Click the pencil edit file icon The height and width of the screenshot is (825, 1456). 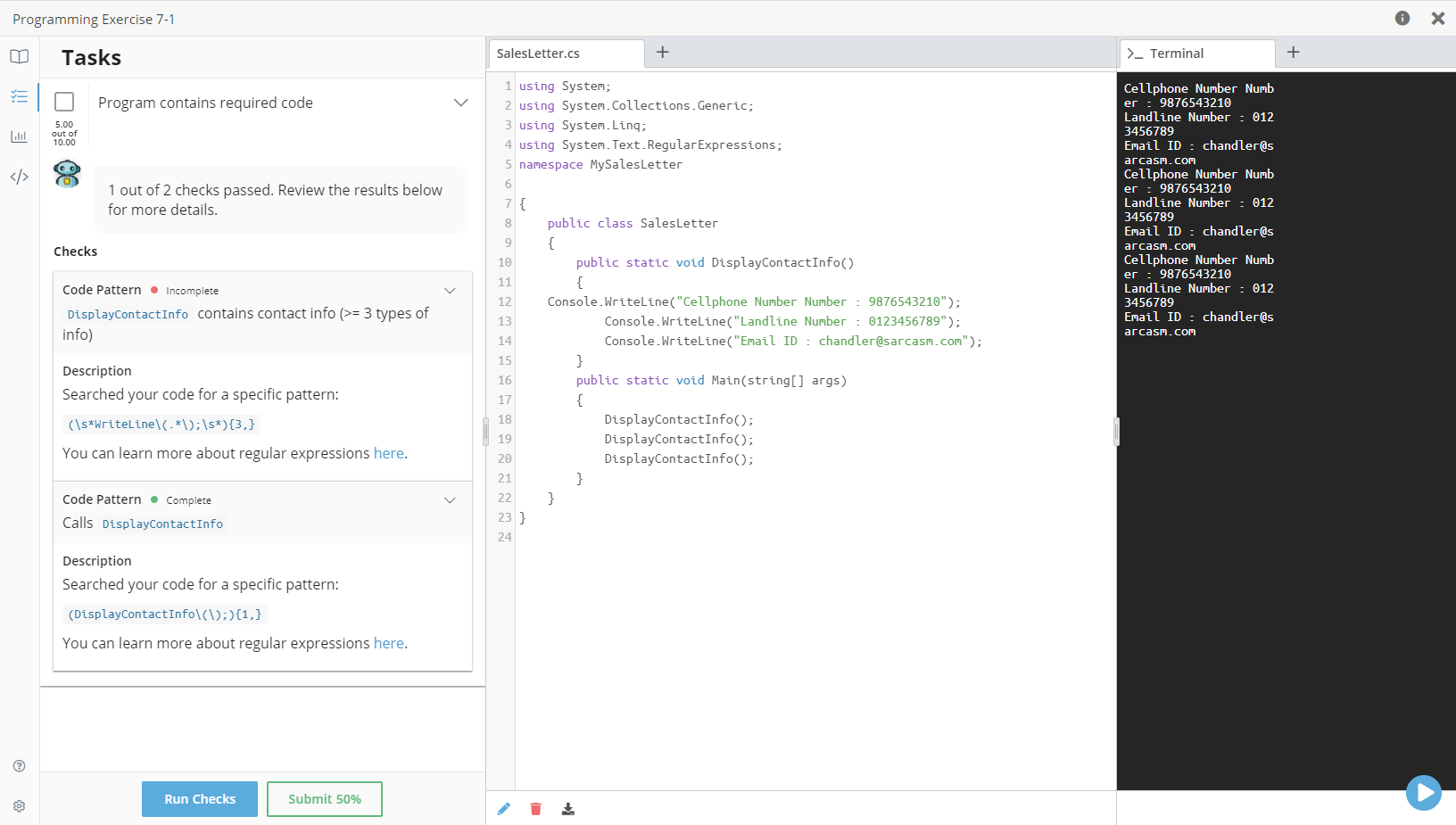[504, 809]
